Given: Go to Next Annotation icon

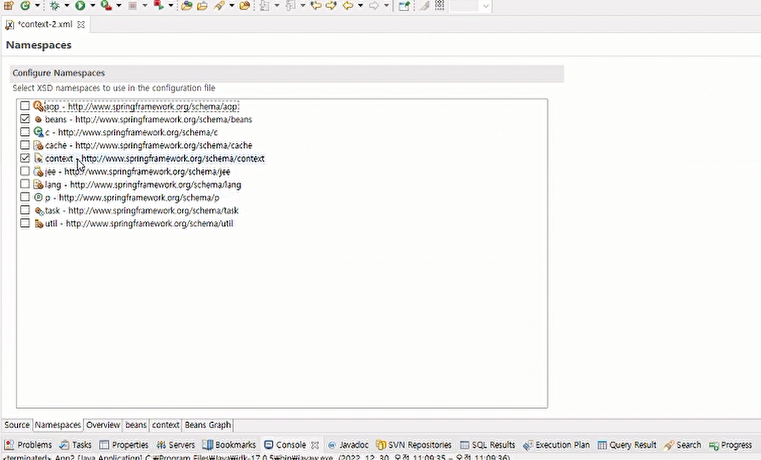Looking at the screenshot, I should tap(265, 6).
